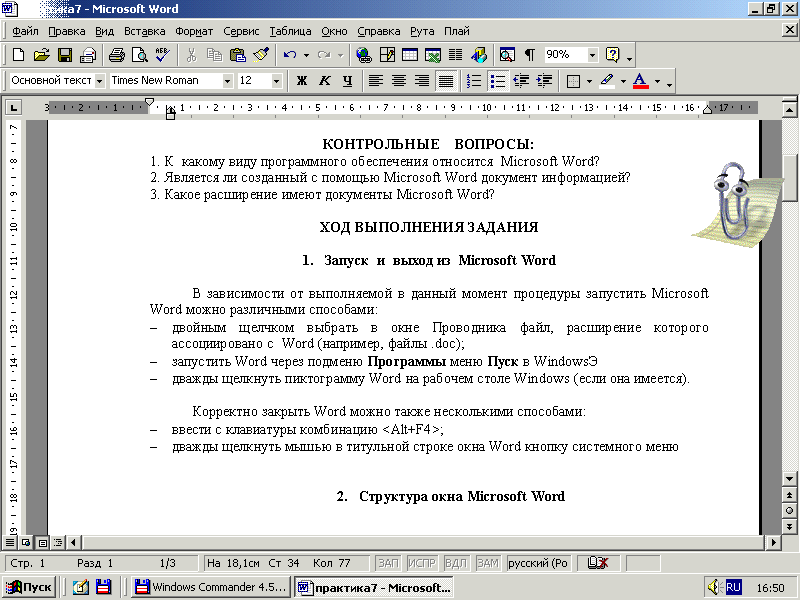Image resolution: width=800 pixels, height=600 pixels.
Task: Center the paragraph text
Action: pyautogui.click(x=399, y=81)
